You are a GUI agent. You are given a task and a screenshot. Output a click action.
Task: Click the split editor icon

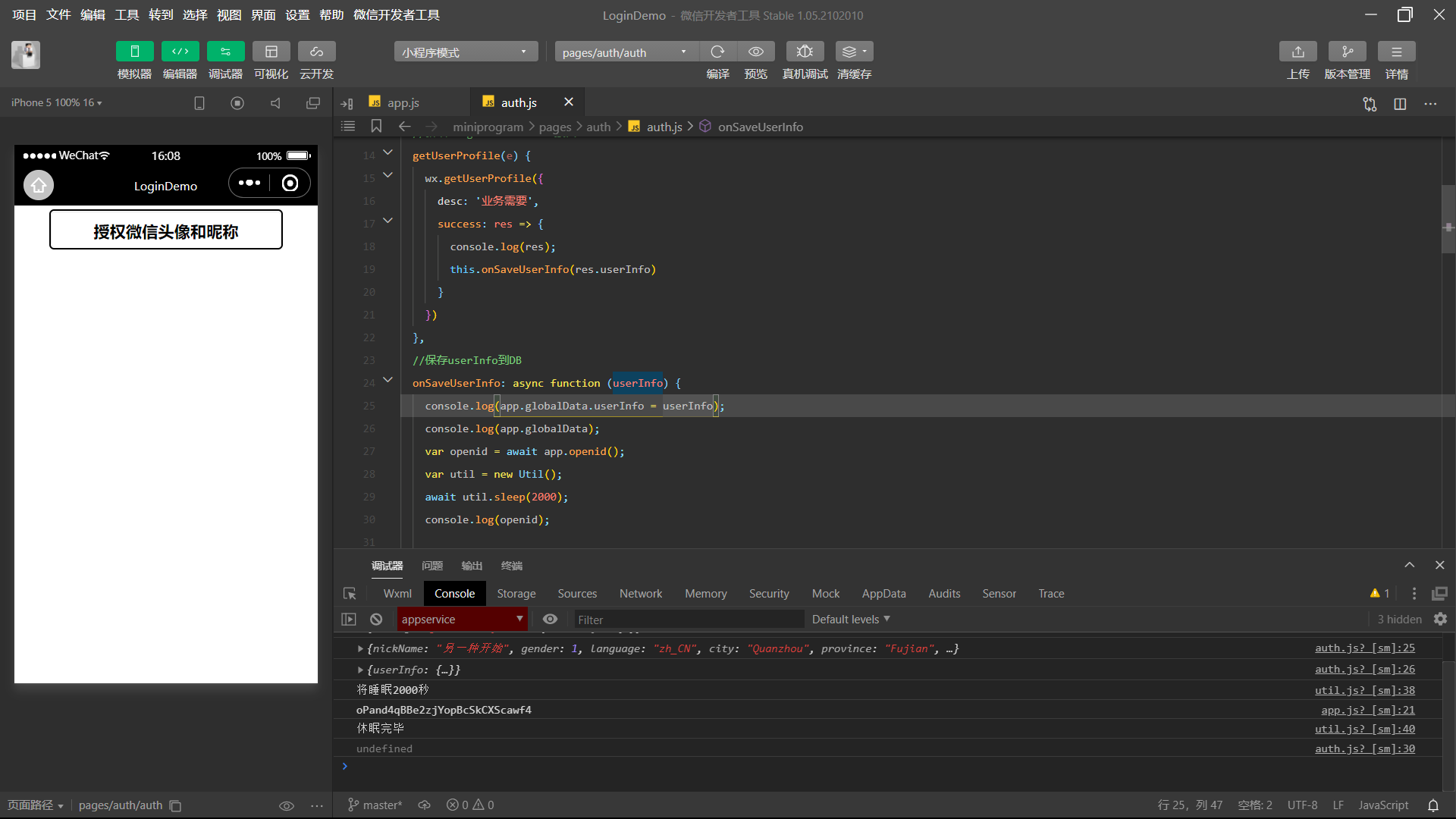tap(1400, 104)
